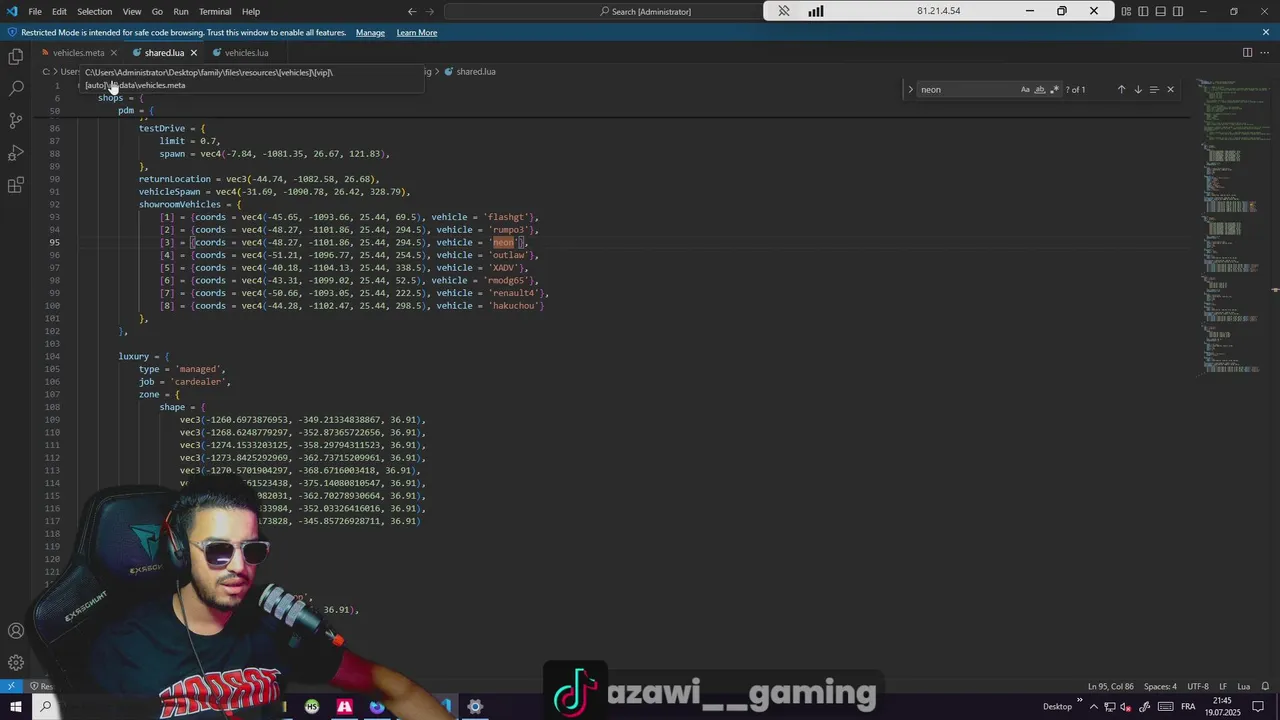Viewport: 1280px width, 720px height.
Task: Click line number 95 in gutter
Action: (x=54, y=242)
